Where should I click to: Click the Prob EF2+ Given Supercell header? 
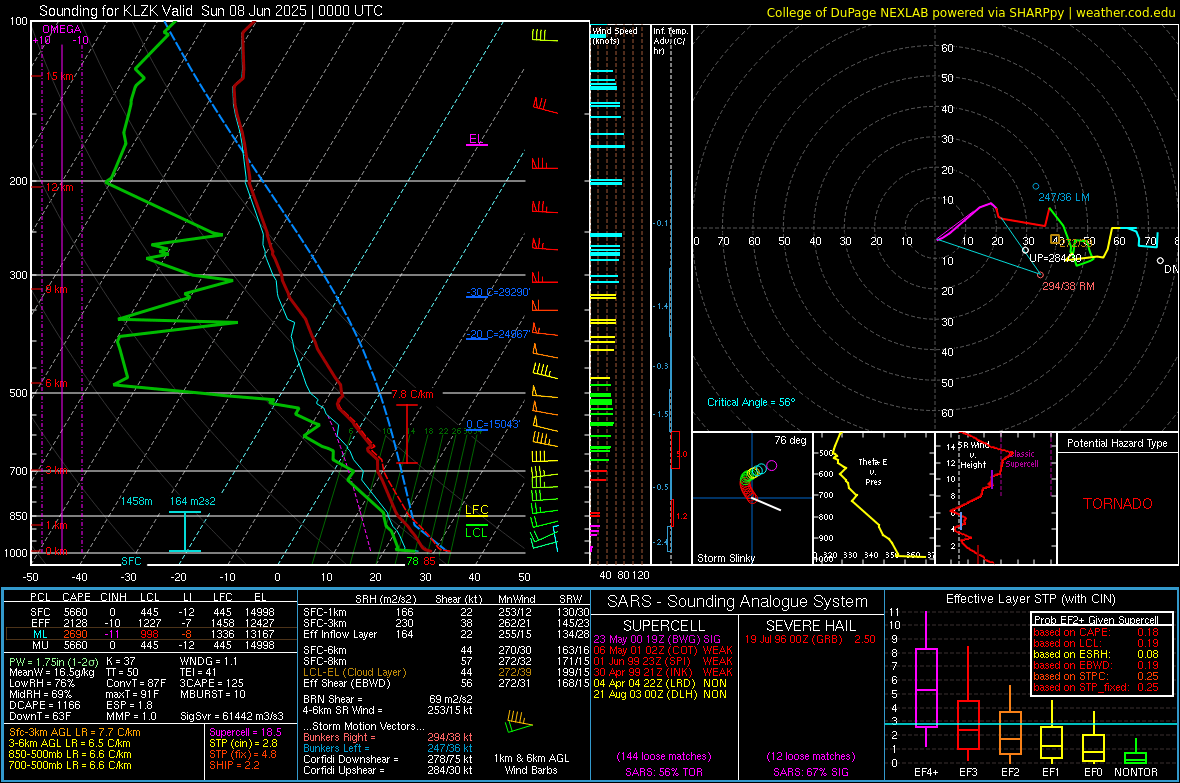(x=1096, y=620)
